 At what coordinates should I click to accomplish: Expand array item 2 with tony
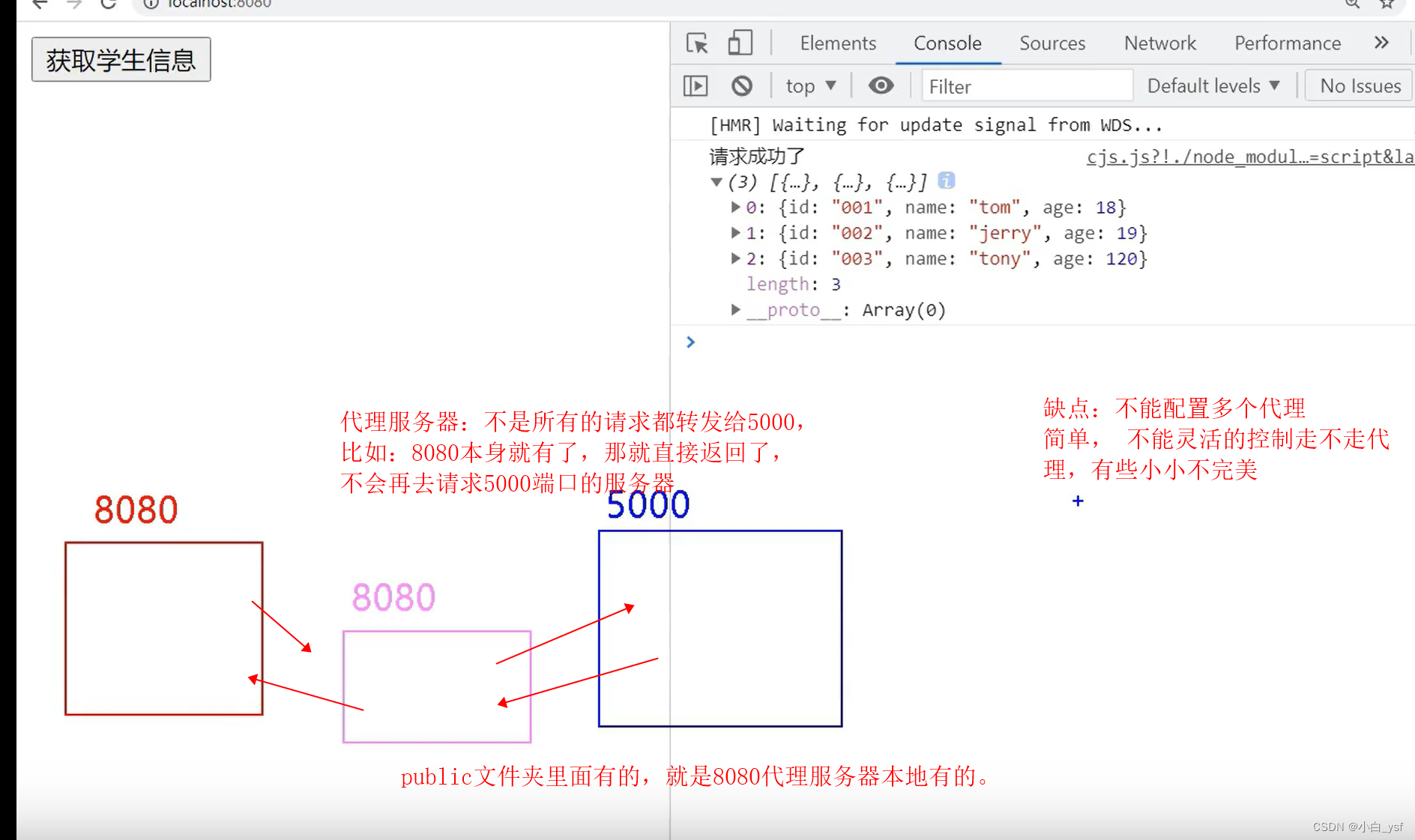coord(735,258)
